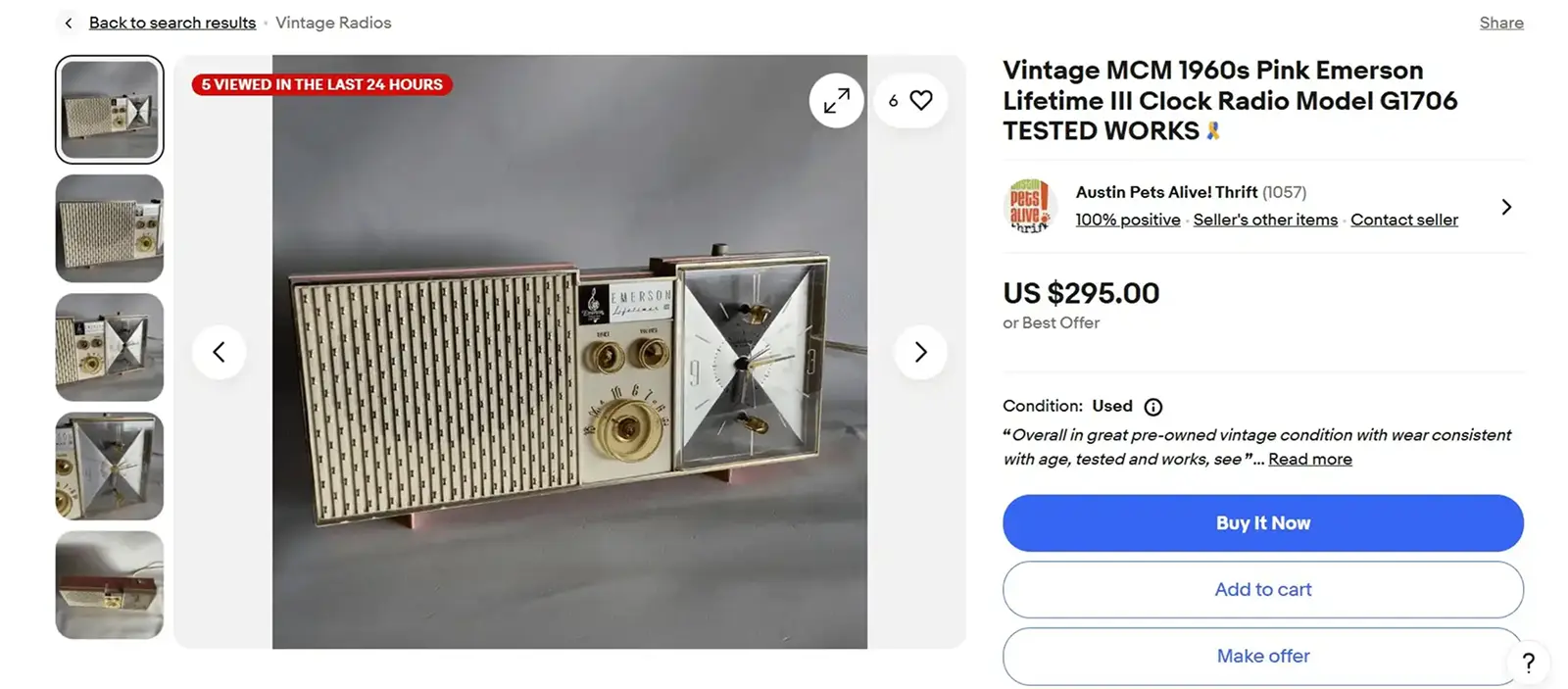This screenshot has width=1568, height=689.
Task: Click the back arrow beside search results
Action: (67, 22)
